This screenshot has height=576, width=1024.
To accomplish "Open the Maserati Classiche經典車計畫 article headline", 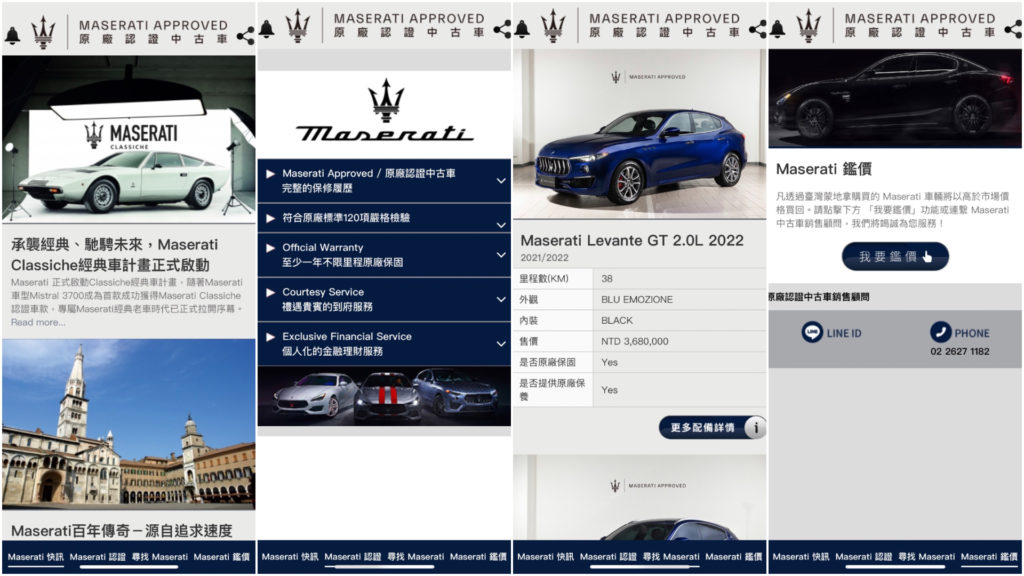I will tap(115, 255).
